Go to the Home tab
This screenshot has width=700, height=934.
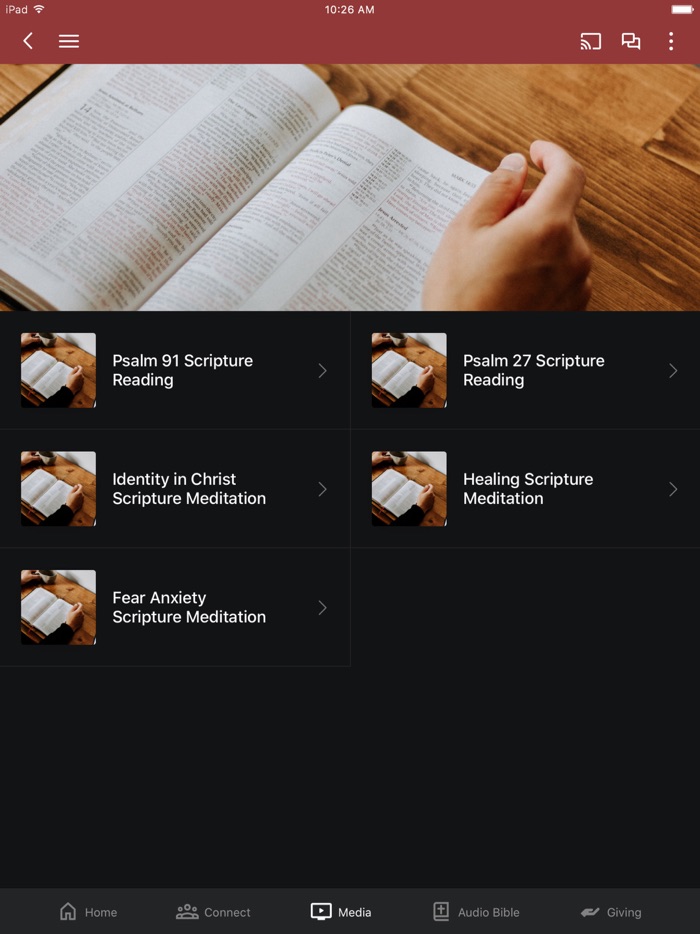click(x=88, y=911)
